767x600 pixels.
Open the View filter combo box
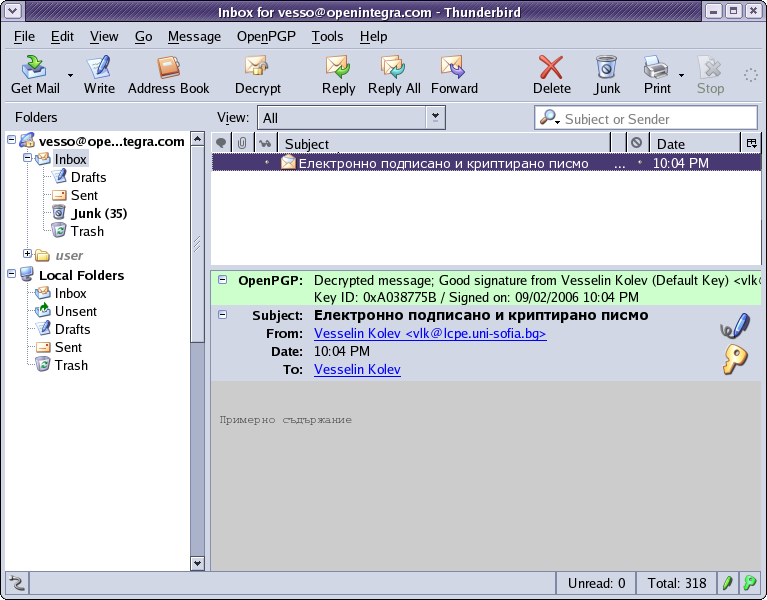(x=351, y=118)
